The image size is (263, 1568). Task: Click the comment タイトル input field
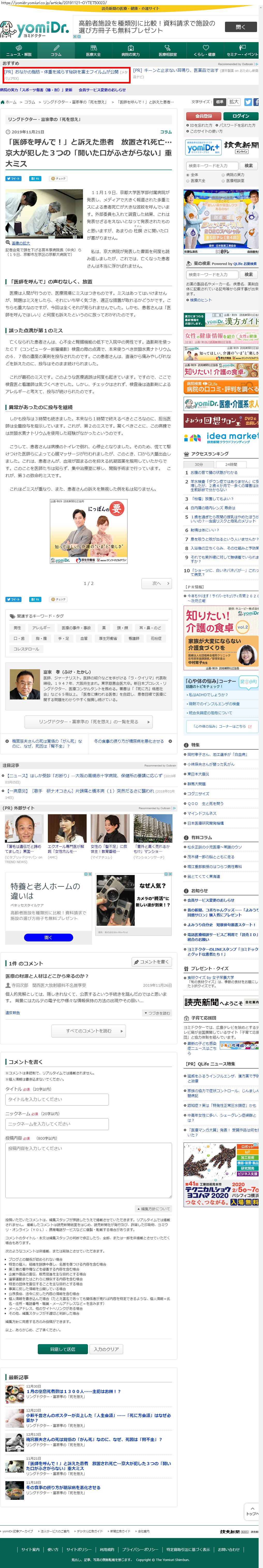[x=57, y=1099]
